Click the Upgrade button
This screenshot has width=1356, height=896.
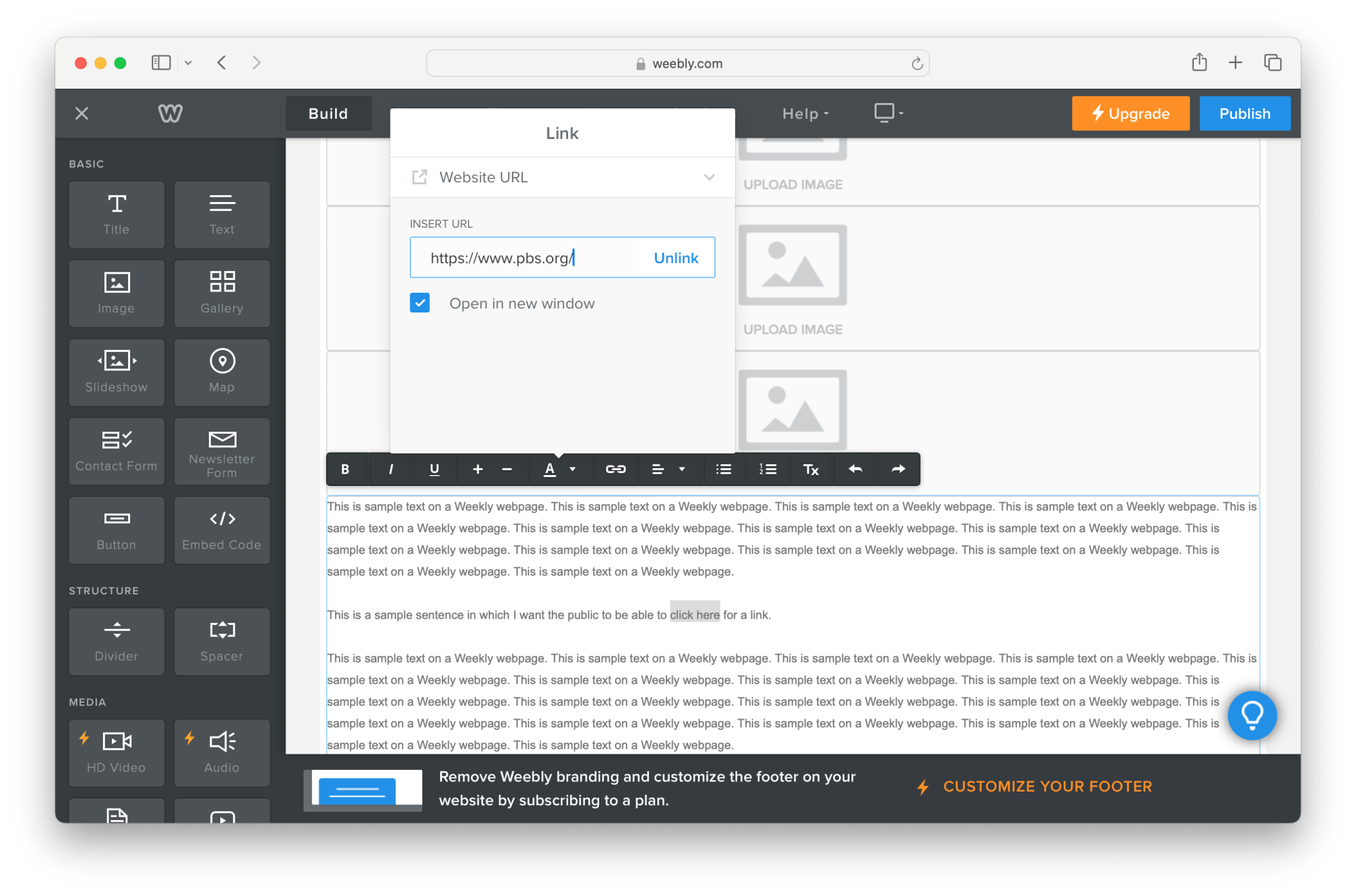click(x=1131, y=113)
